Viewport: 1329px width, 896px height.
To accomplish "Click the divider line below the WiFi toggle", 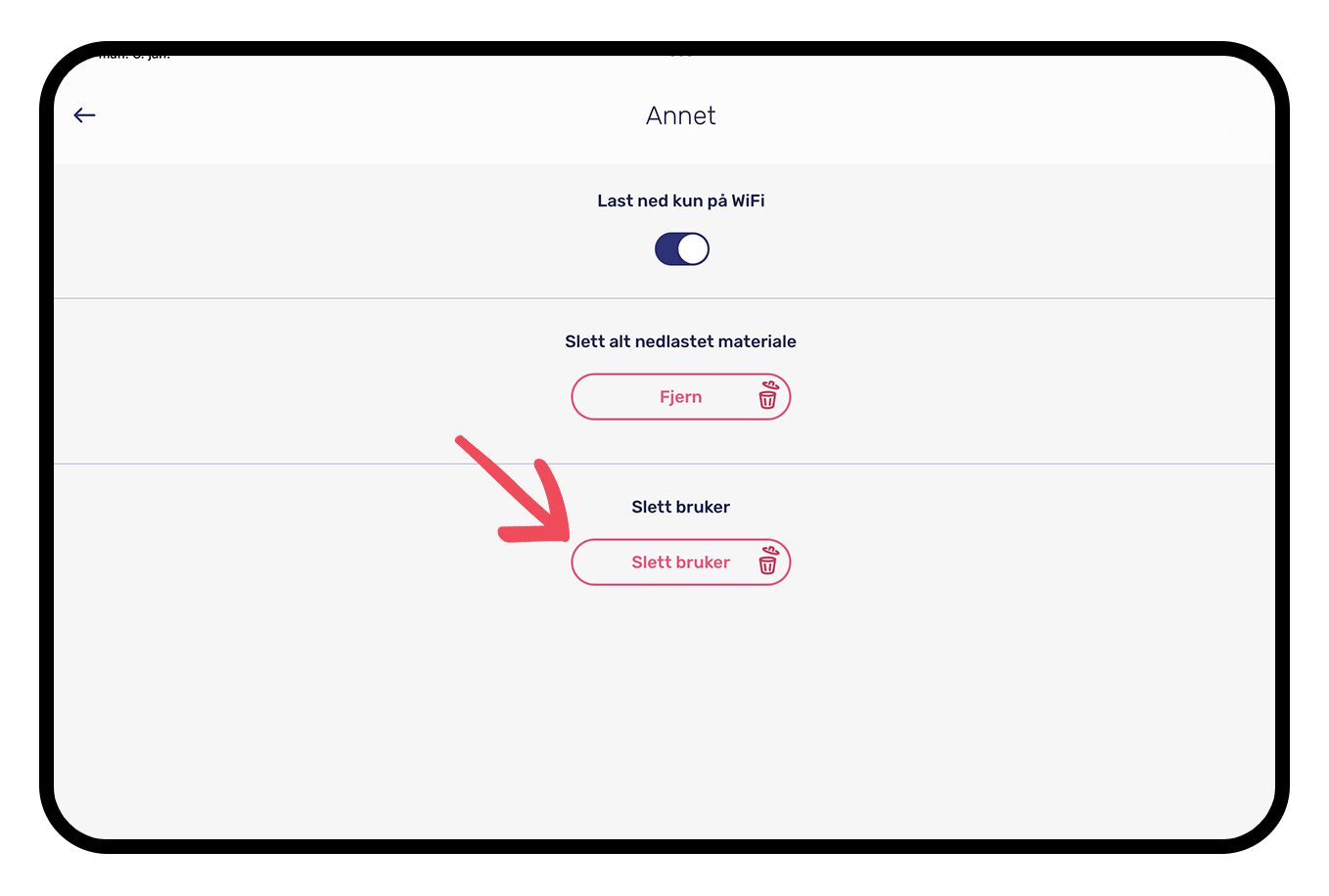I will coord(664,298).
